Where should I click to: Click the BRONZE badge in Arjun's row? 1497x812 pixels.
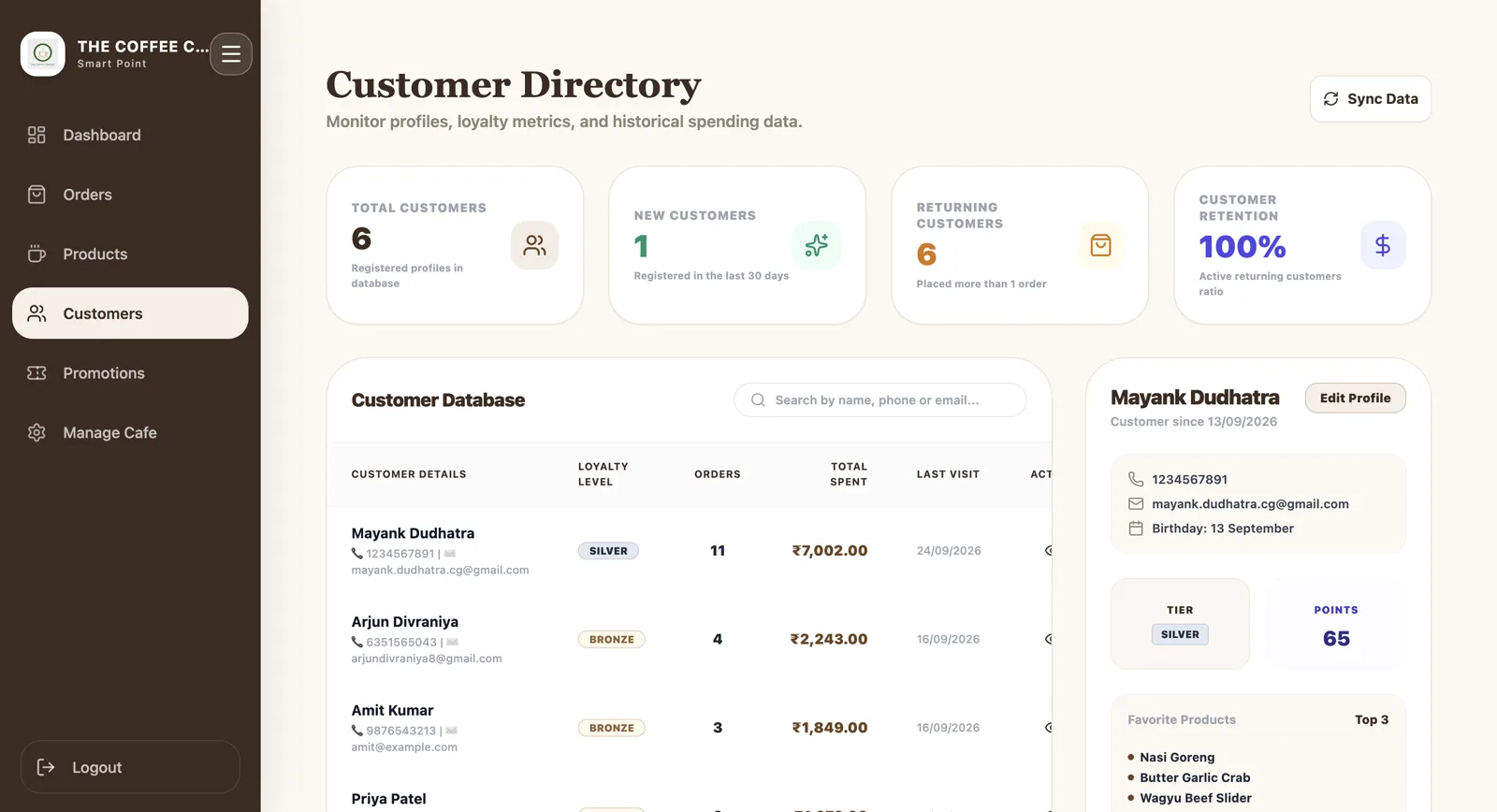(x=612, y=640)
